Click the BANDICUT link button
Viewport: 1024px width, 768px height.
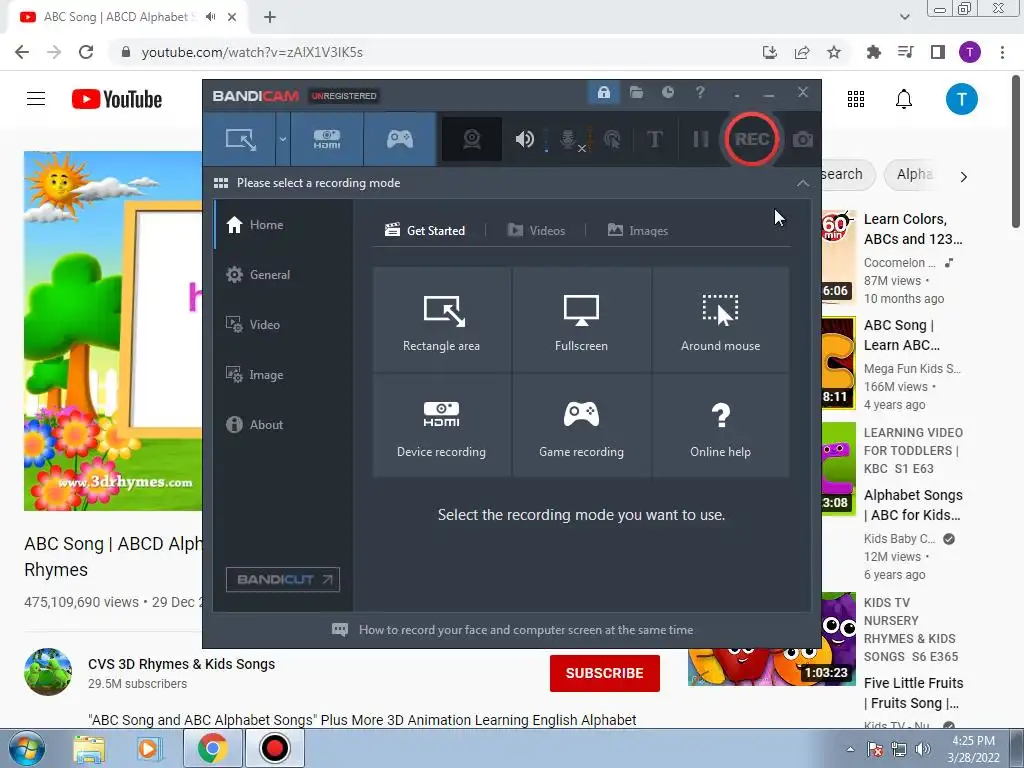(x=283, y=579)
